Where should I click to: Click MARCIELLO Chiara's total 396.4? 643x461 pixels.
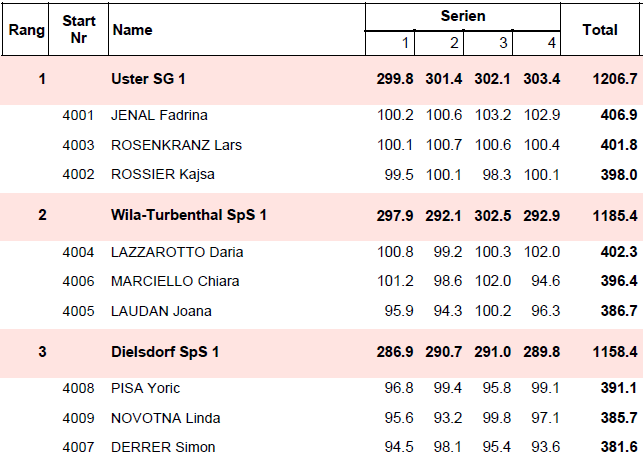point(619,281)
